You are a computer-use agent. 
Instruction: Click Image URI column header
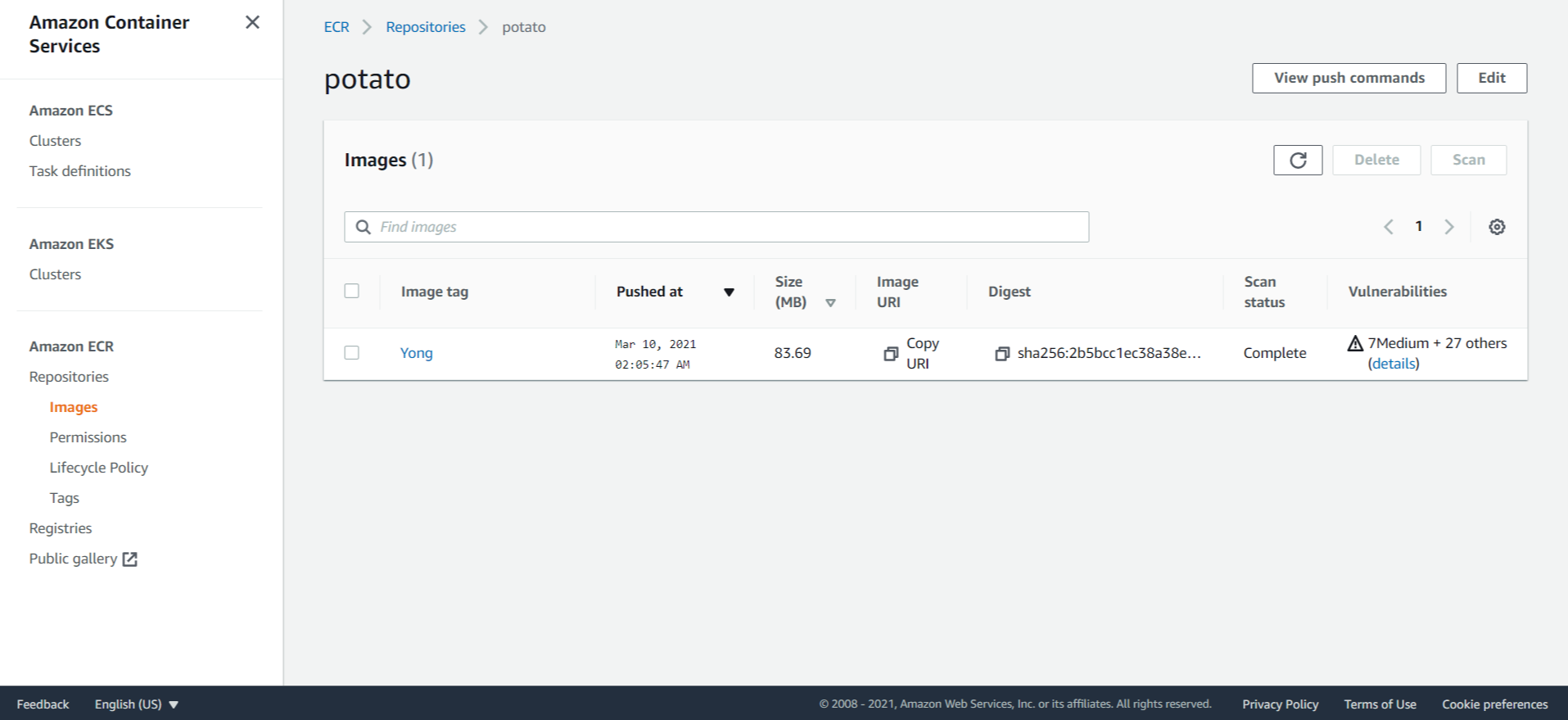[x=897, y=292]
